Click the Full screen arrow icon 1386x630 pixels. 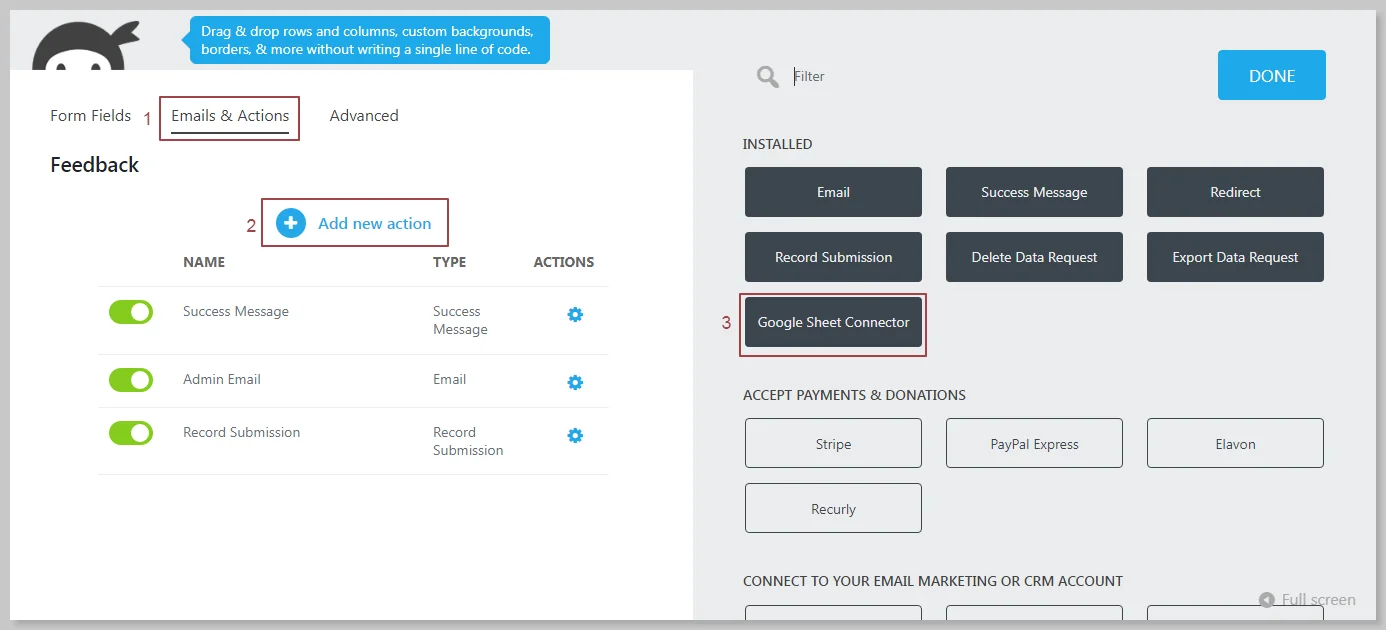click(x=1267, y=600)
